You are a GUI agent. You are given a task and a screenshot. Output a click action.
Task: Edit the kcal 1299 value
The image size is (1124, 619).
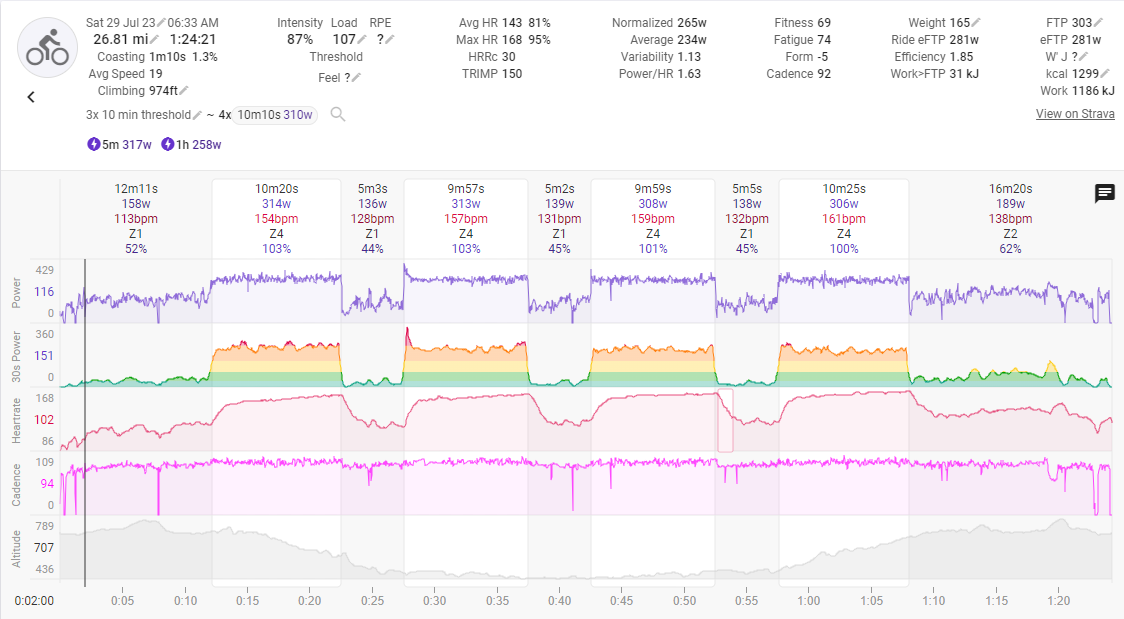coord(1105,73)
